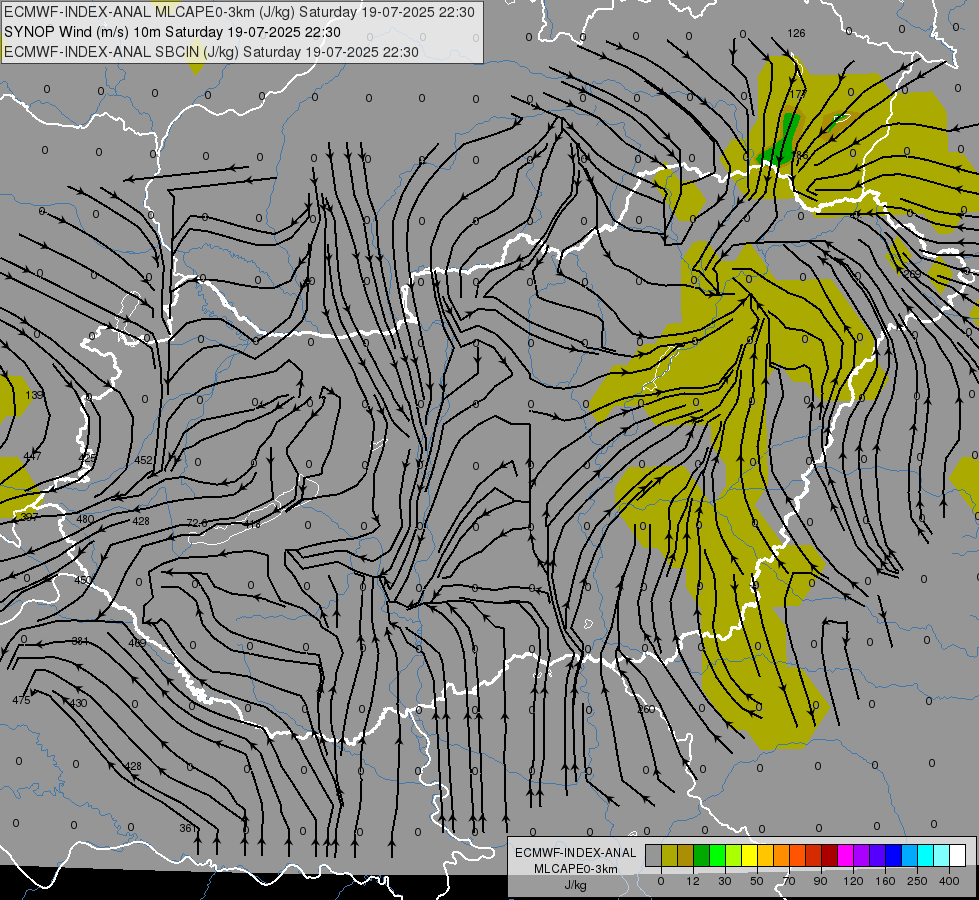Click the legend title 'ECMWF-INDEX-ANAL'
Viewport: 979px width, 900px height.
pyautogui.click(x=576, y=853)
